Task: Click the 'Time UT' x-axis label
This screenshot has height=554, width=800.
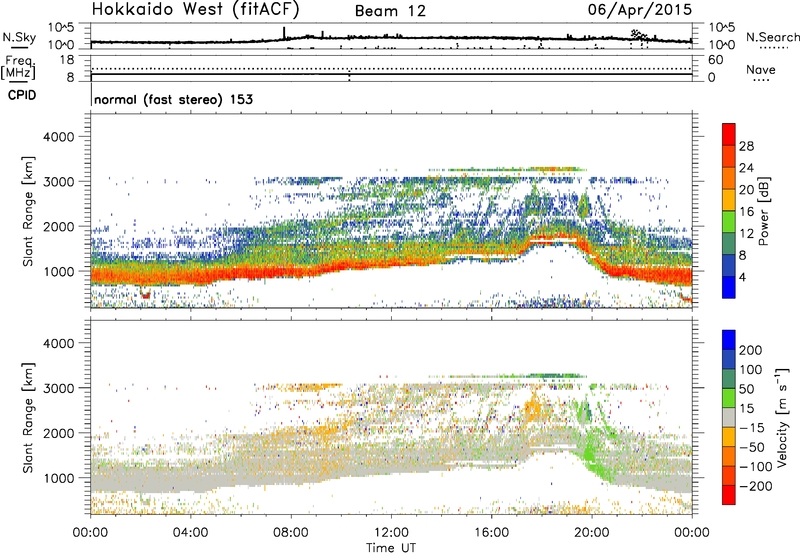Action: coord(391,548)
